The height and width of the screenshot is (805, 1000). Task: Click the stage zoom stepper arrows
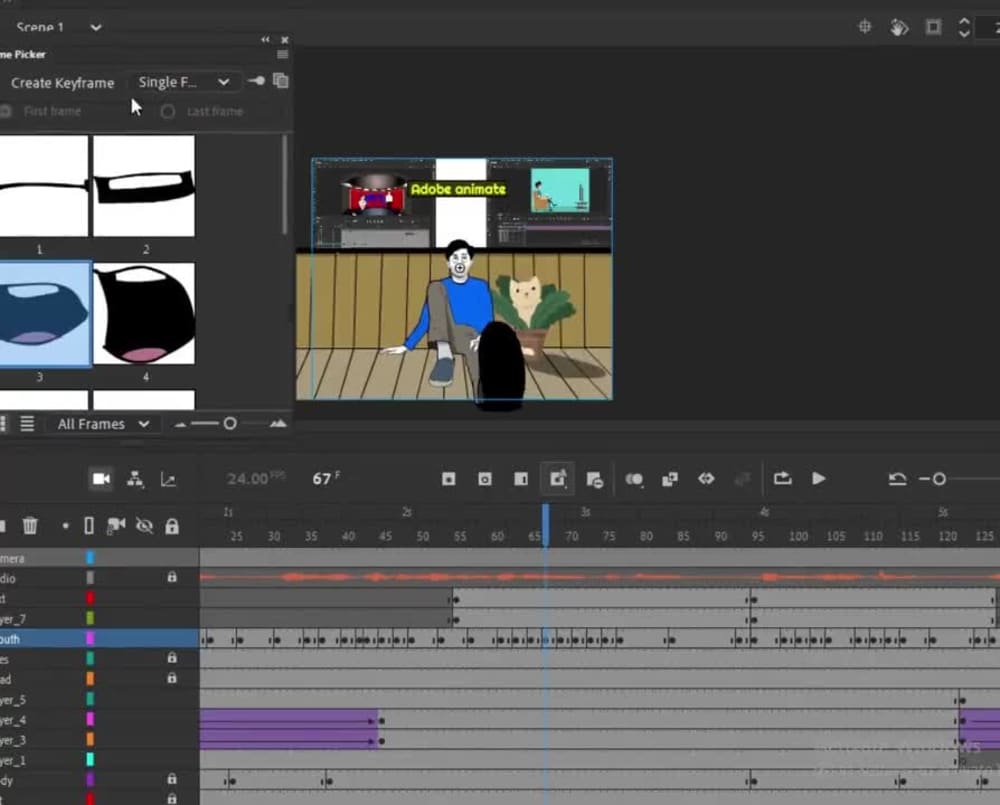pyautogui.click(x=964, y=27)
